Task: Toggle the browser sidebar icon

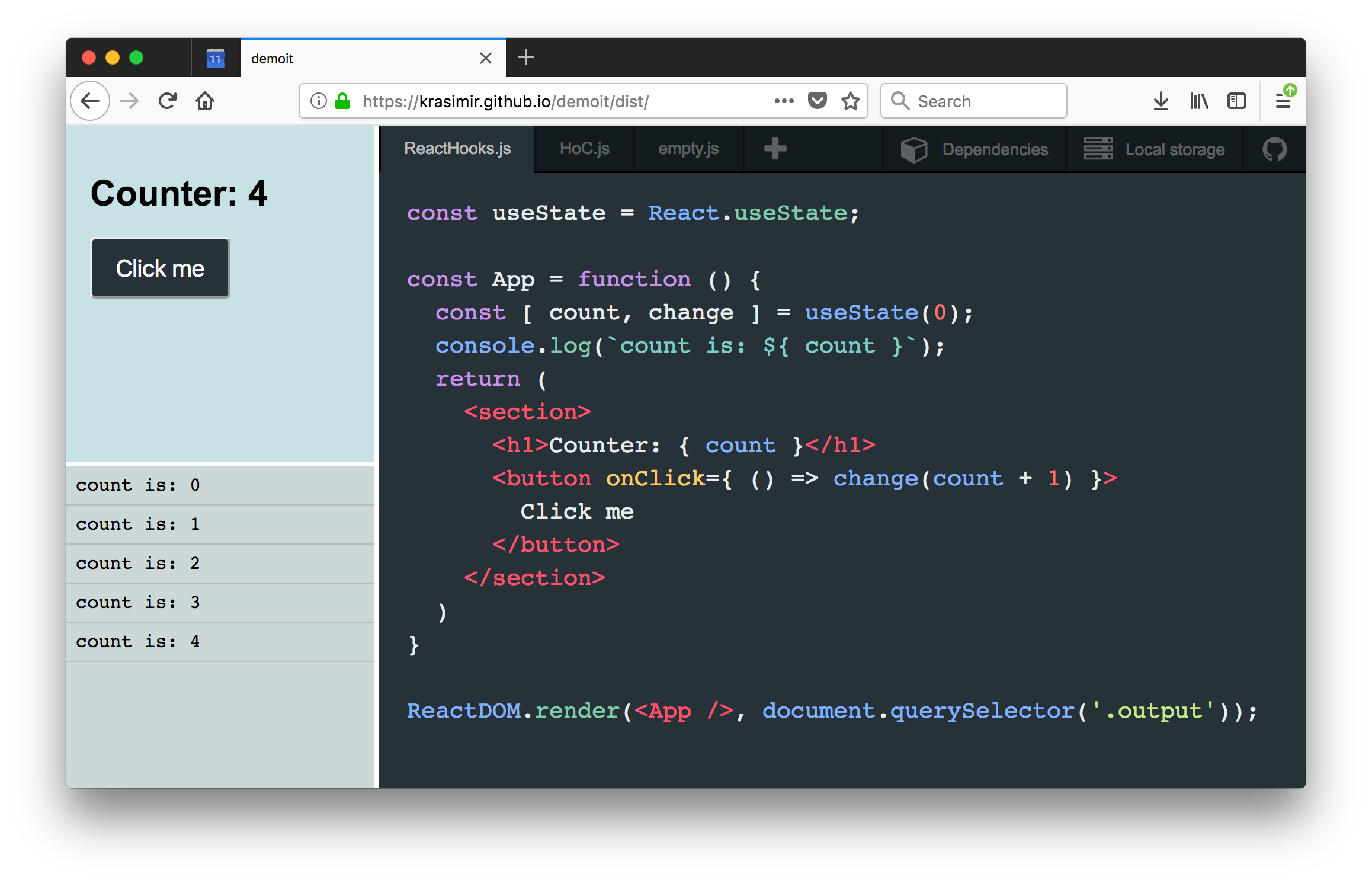Action: (x=1237, y=101)
